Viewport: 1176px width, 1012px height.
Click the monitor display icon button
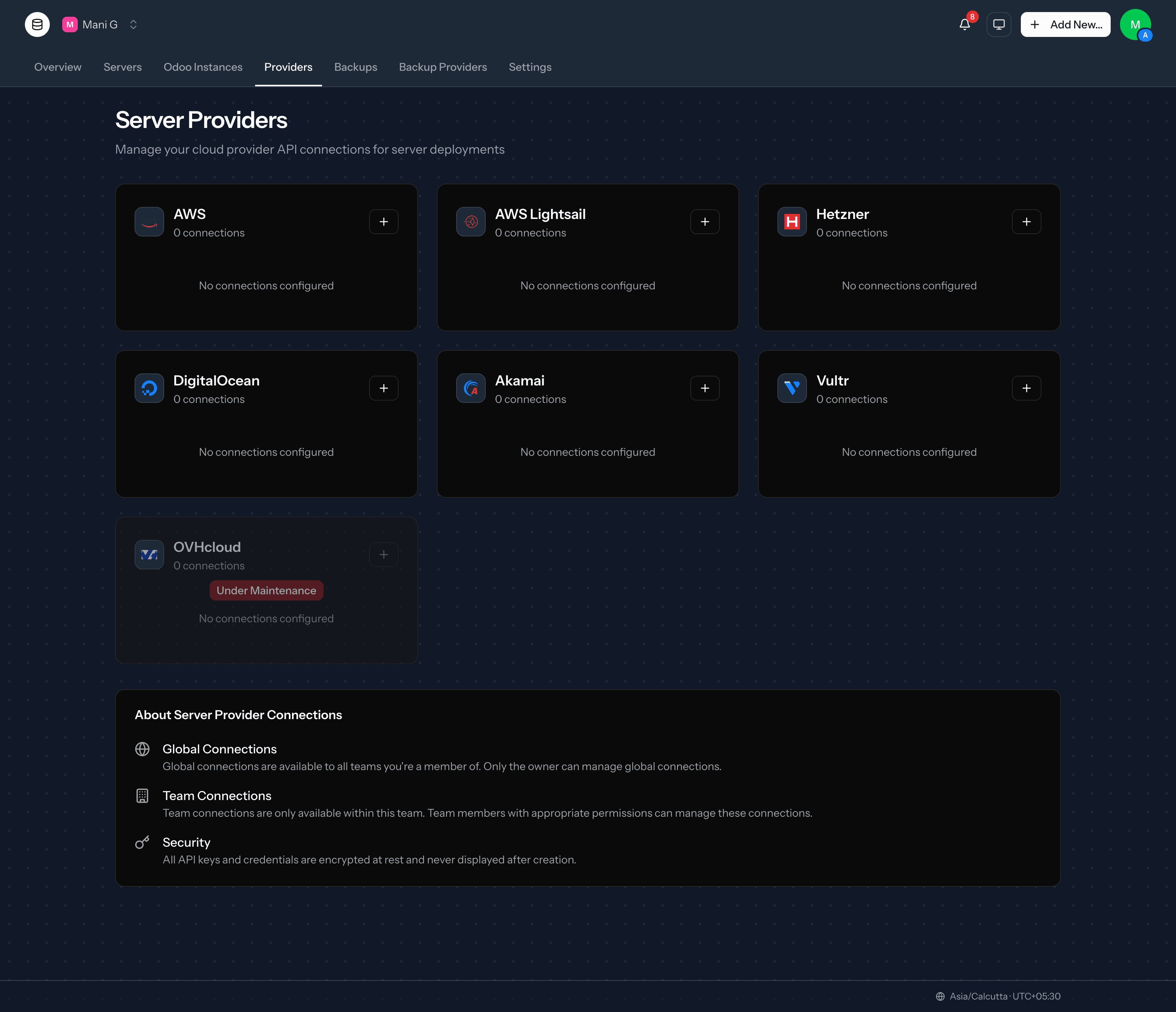click(x=999, y=25)
